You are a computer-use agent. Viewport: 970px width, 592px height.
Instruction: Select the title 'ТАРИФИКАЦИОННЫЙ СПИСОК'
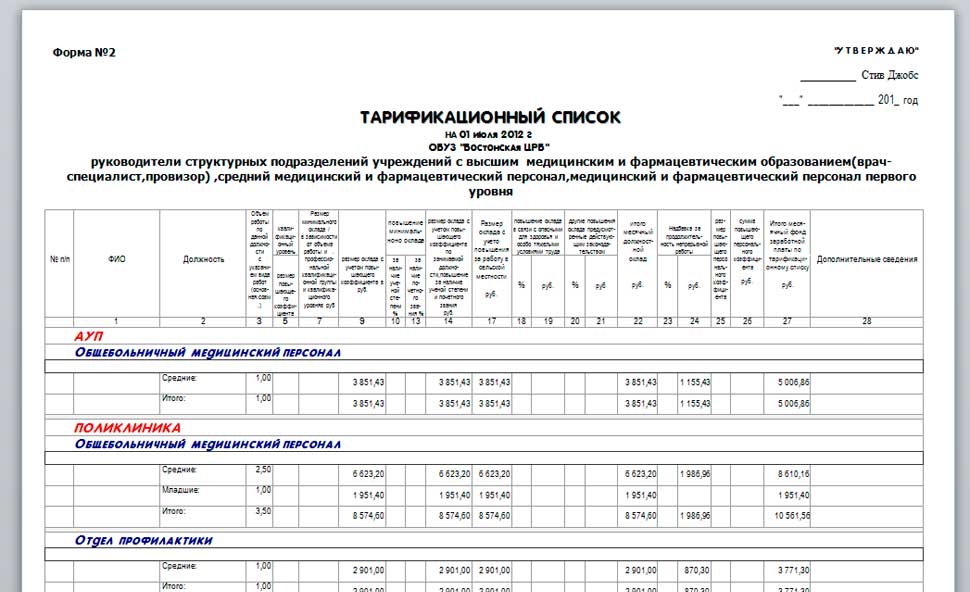pyautogui.click(x=490, y=118)
